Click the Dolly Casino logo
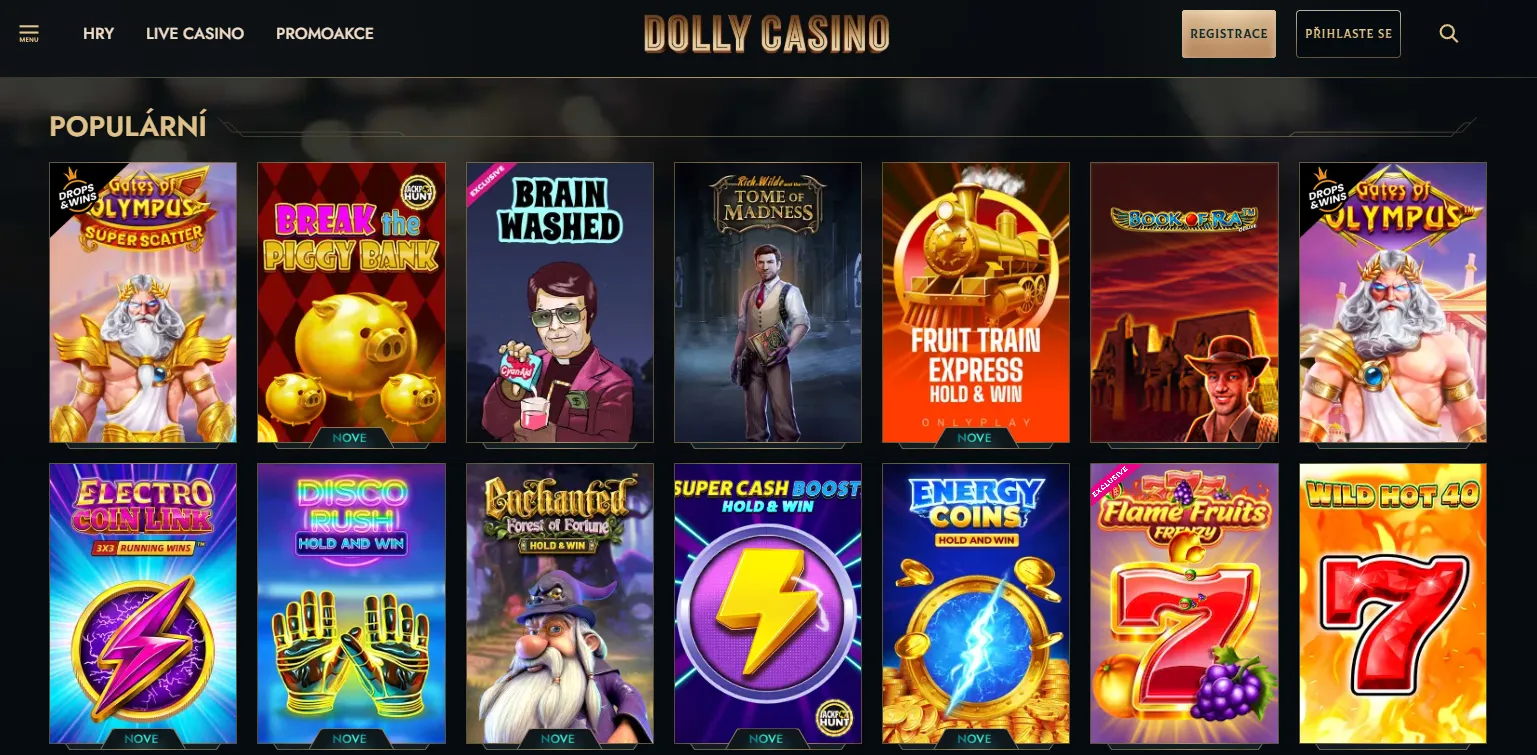Screen dimensions: 1537x755 point(767,34)
